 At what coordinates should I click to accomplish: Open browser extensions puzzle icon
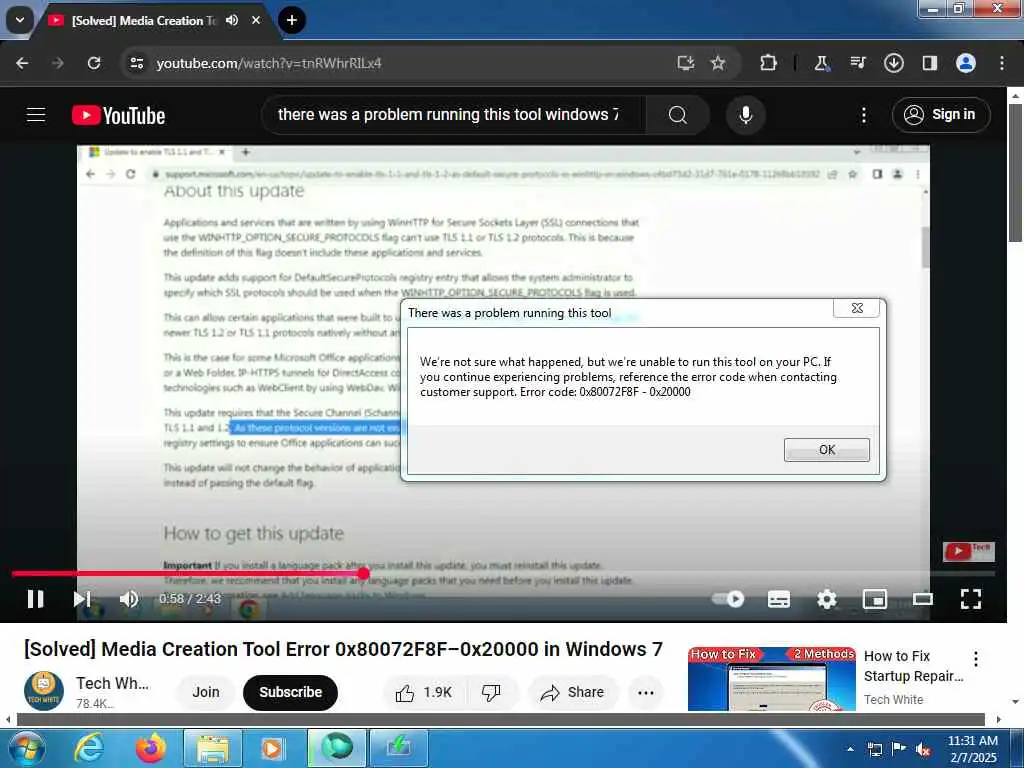[769, 63]
